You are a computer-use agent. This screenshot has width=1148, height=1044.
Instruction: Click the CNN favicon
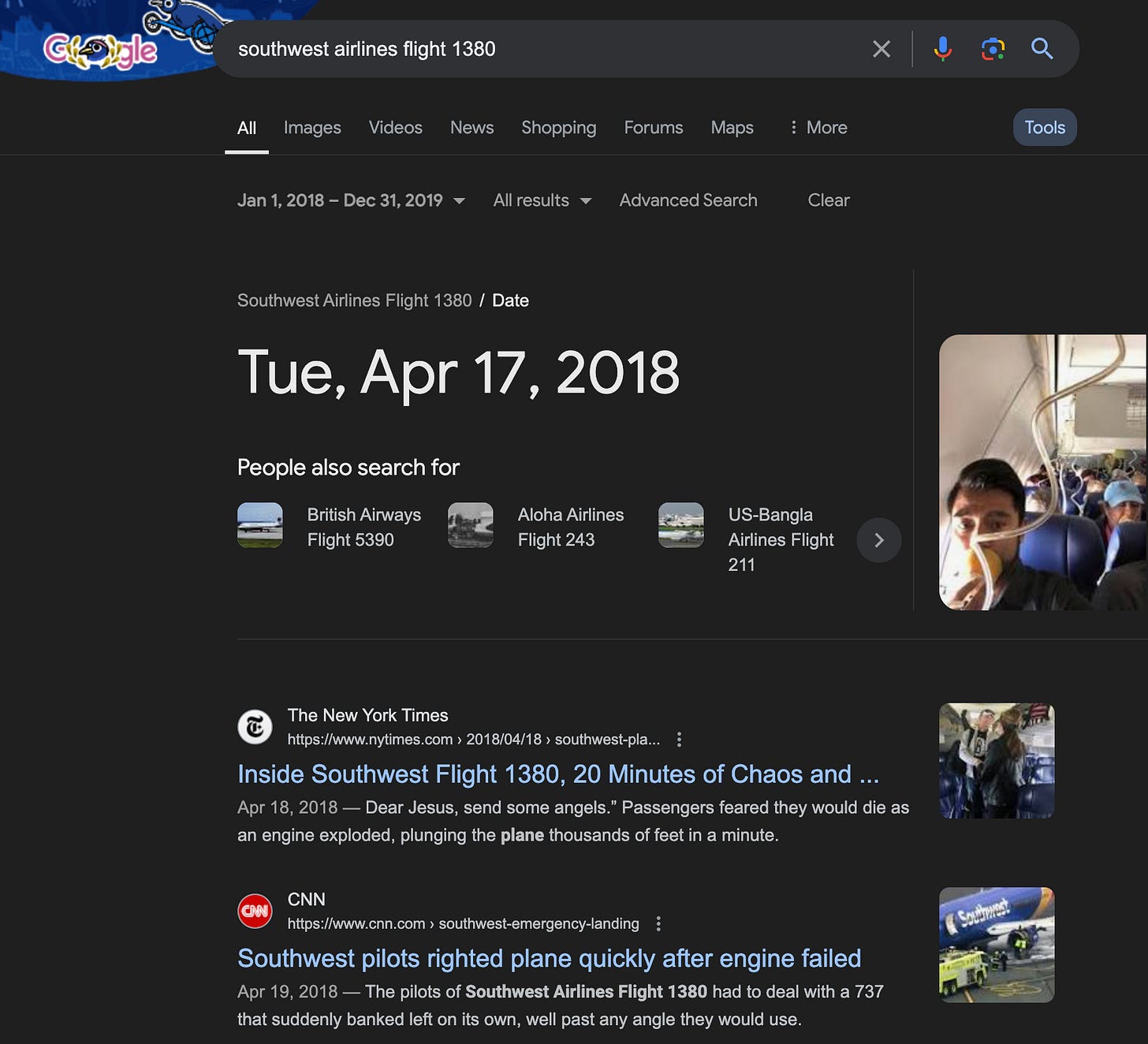255,912
